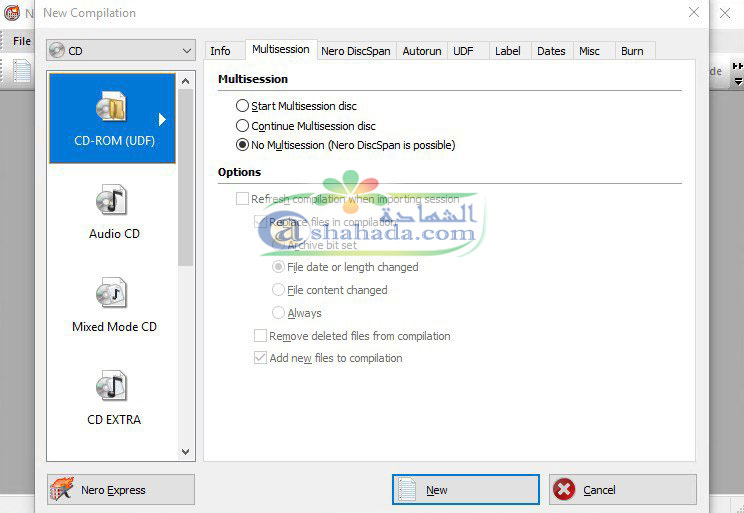744x513 pixels.
Task: Select the CD-ROM (UDF) disc icon
Action: pyautogui.click(x=111, y=108)
